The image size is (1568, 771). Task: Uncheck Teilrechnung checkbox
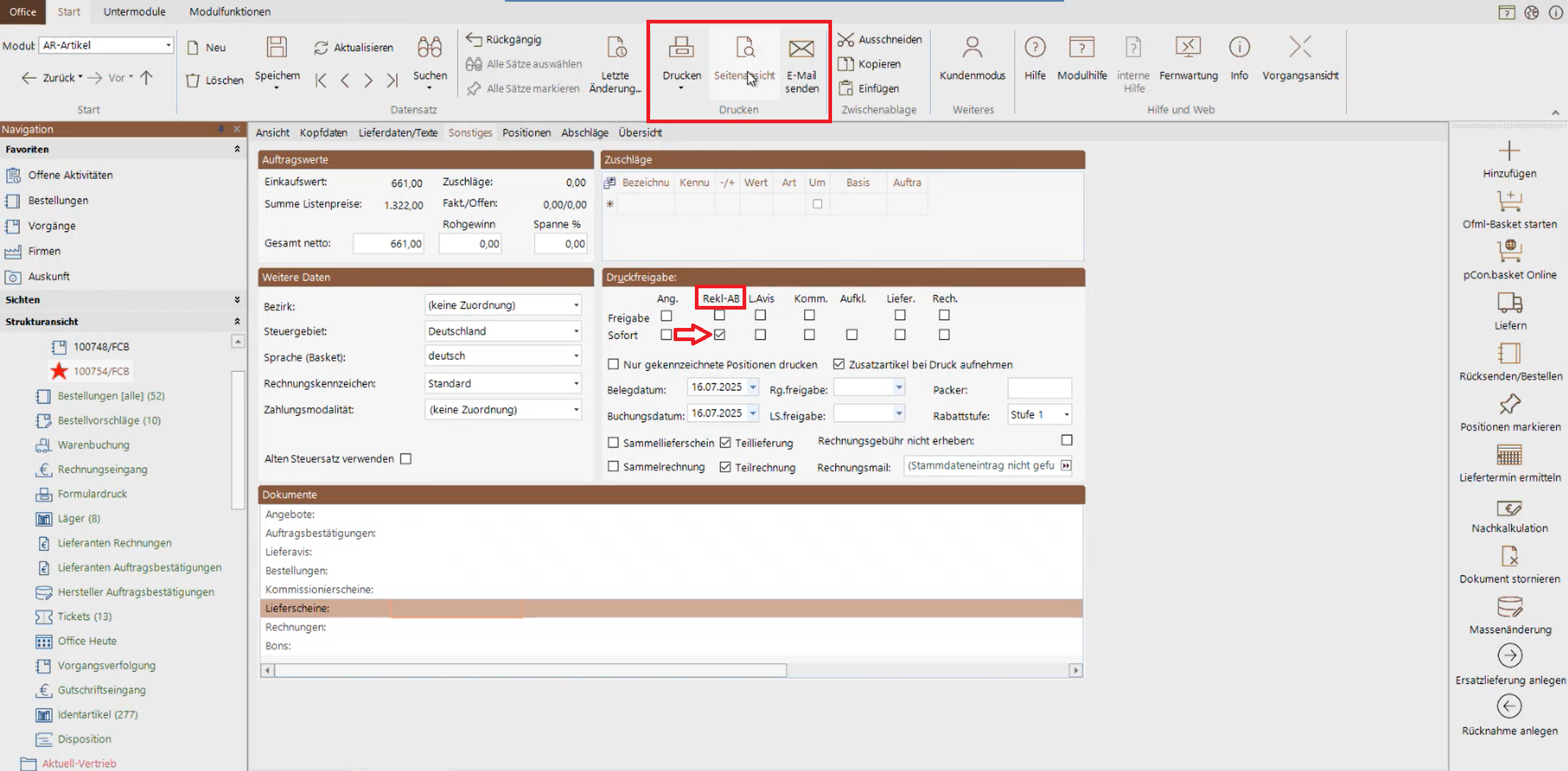pos(725,467)
